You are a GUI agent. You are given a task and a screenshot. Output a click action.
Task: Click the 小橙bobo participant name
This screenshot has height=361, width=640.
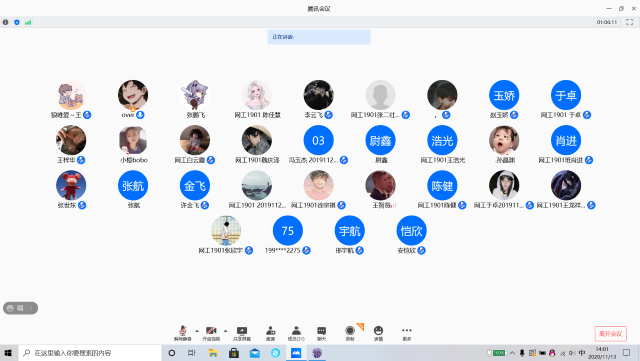click(x=133, y=160)
